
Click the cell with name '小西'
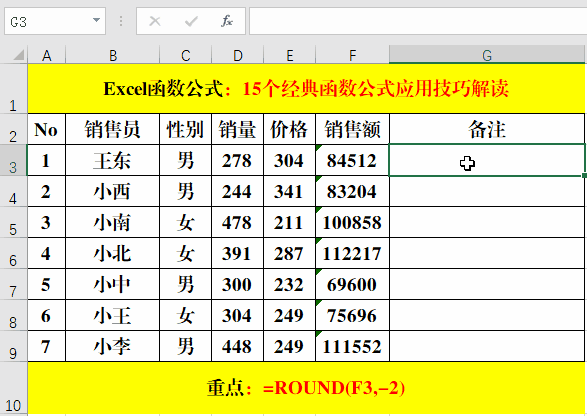tap(113, 192)
